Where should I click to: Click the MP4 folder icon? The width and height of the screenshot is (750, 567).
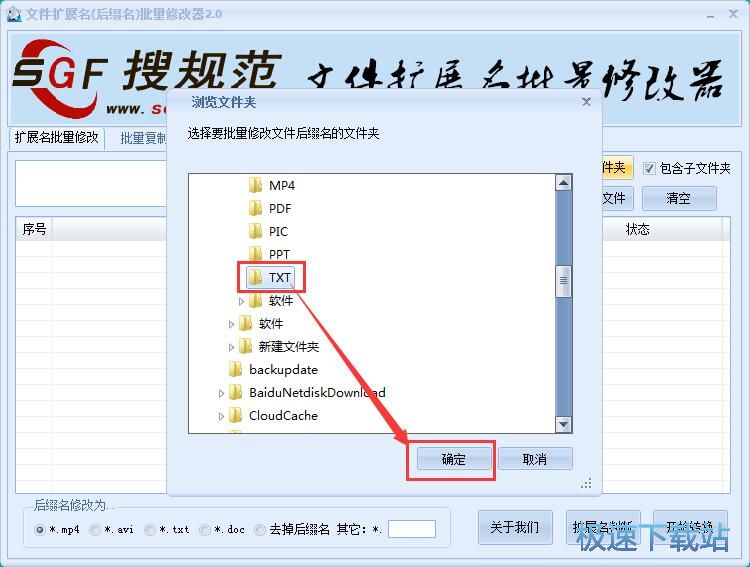255,185
